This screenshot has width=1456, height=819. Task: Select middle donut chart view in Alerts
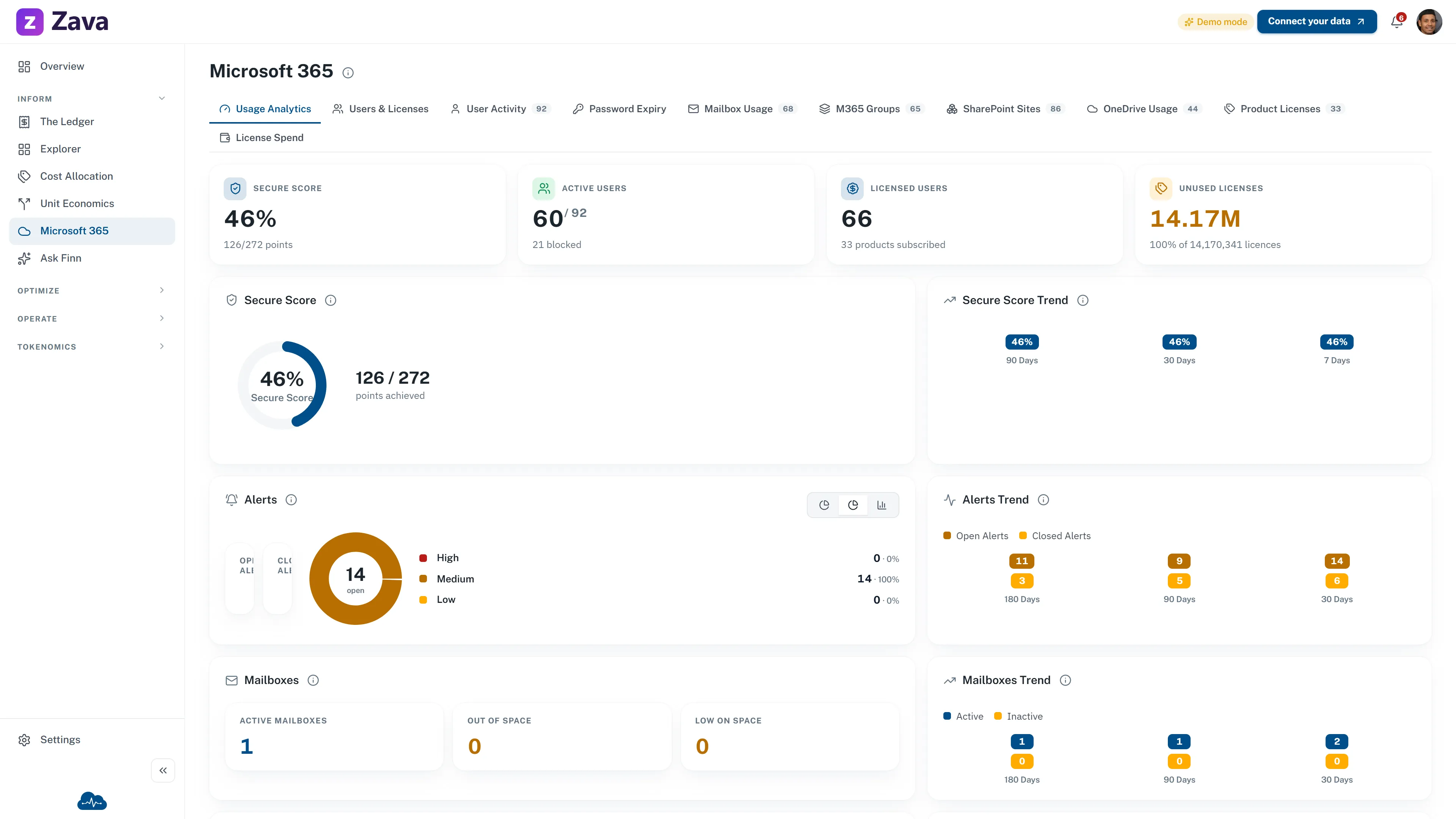coord(853,505)
